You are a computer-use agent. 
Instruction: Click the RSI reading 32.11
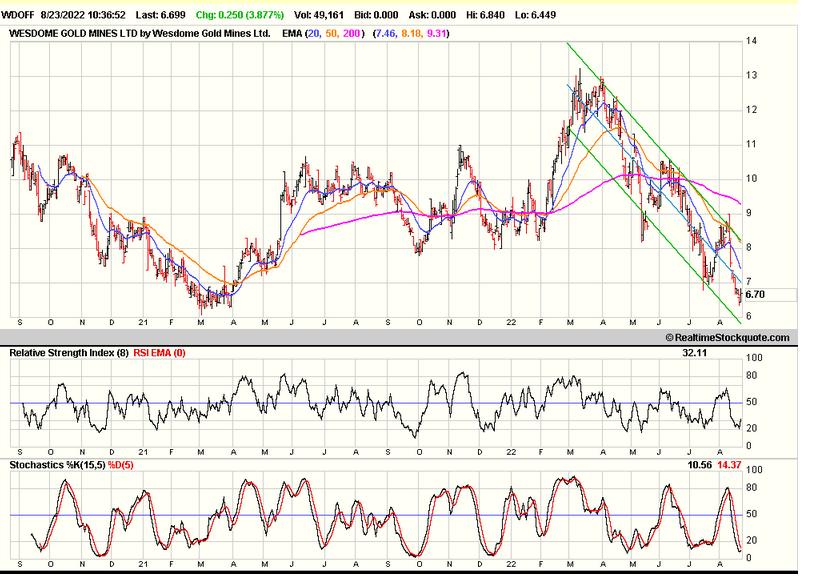(x=696, y=353)
